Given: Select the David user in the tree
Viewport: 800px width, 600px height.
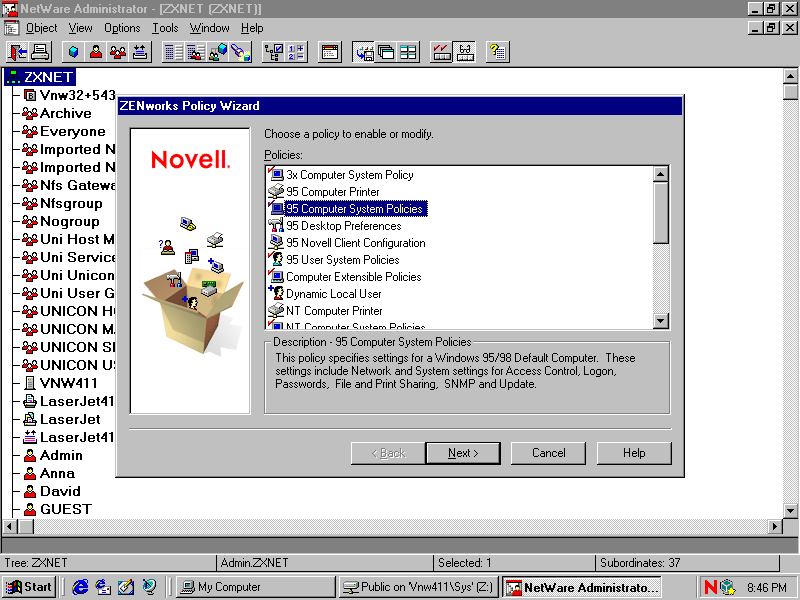Looking at the screenshot, I should coord(60,491).
